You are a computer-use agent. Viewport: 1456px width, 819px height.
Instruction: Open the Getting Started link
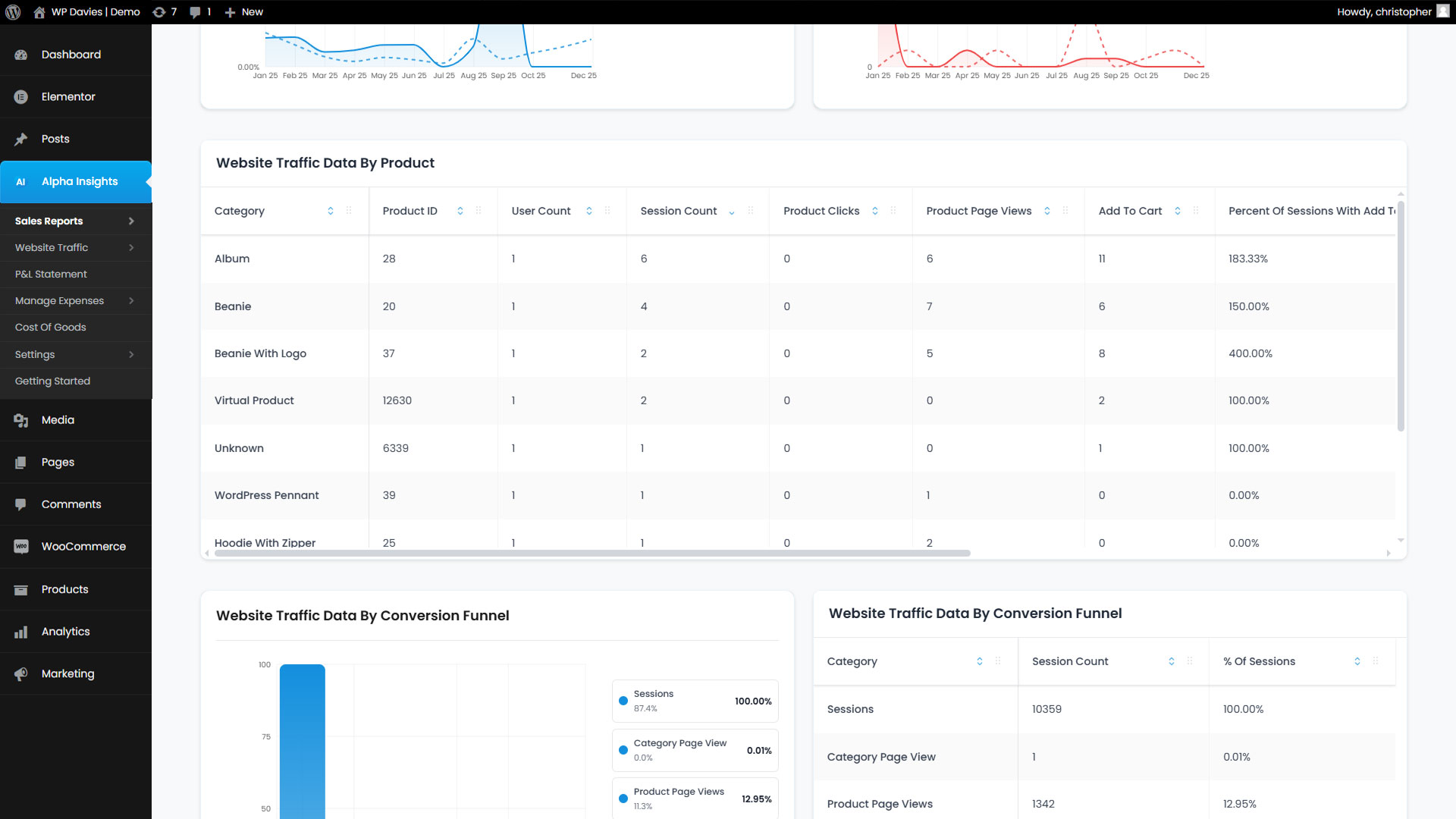52,381
